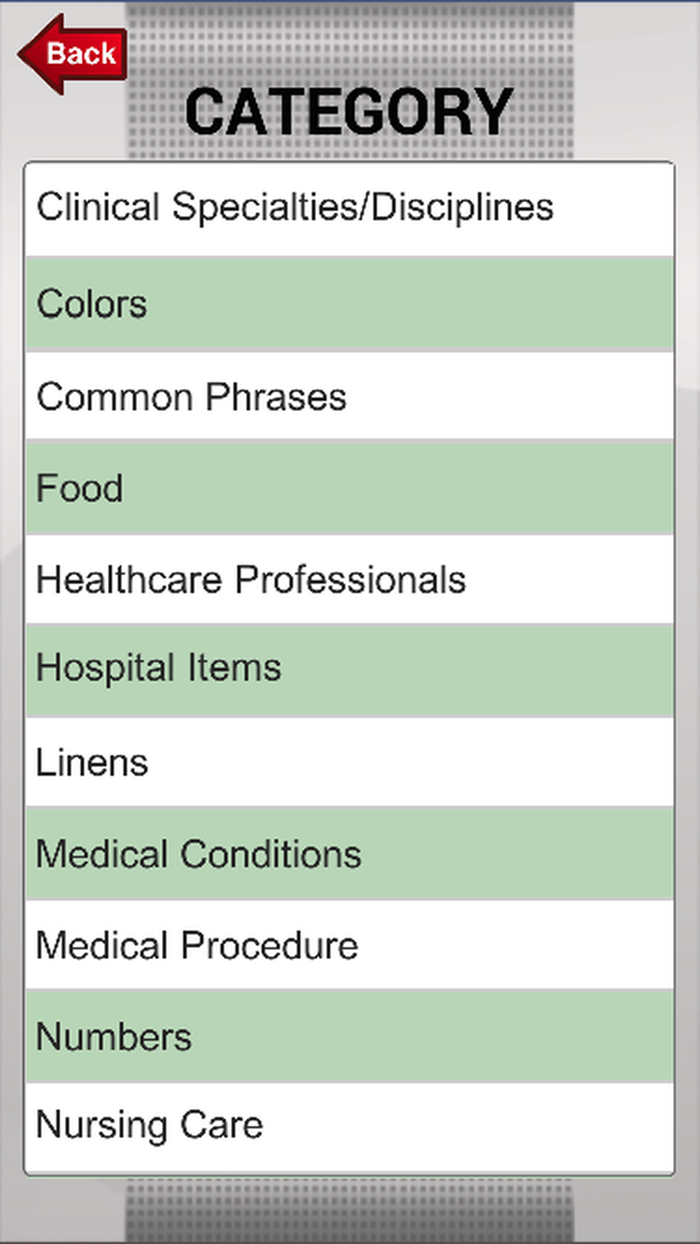This screenshot has width=700, height=1244.
Task: Tap the Nursing Care text
Action: (149, 1126)
